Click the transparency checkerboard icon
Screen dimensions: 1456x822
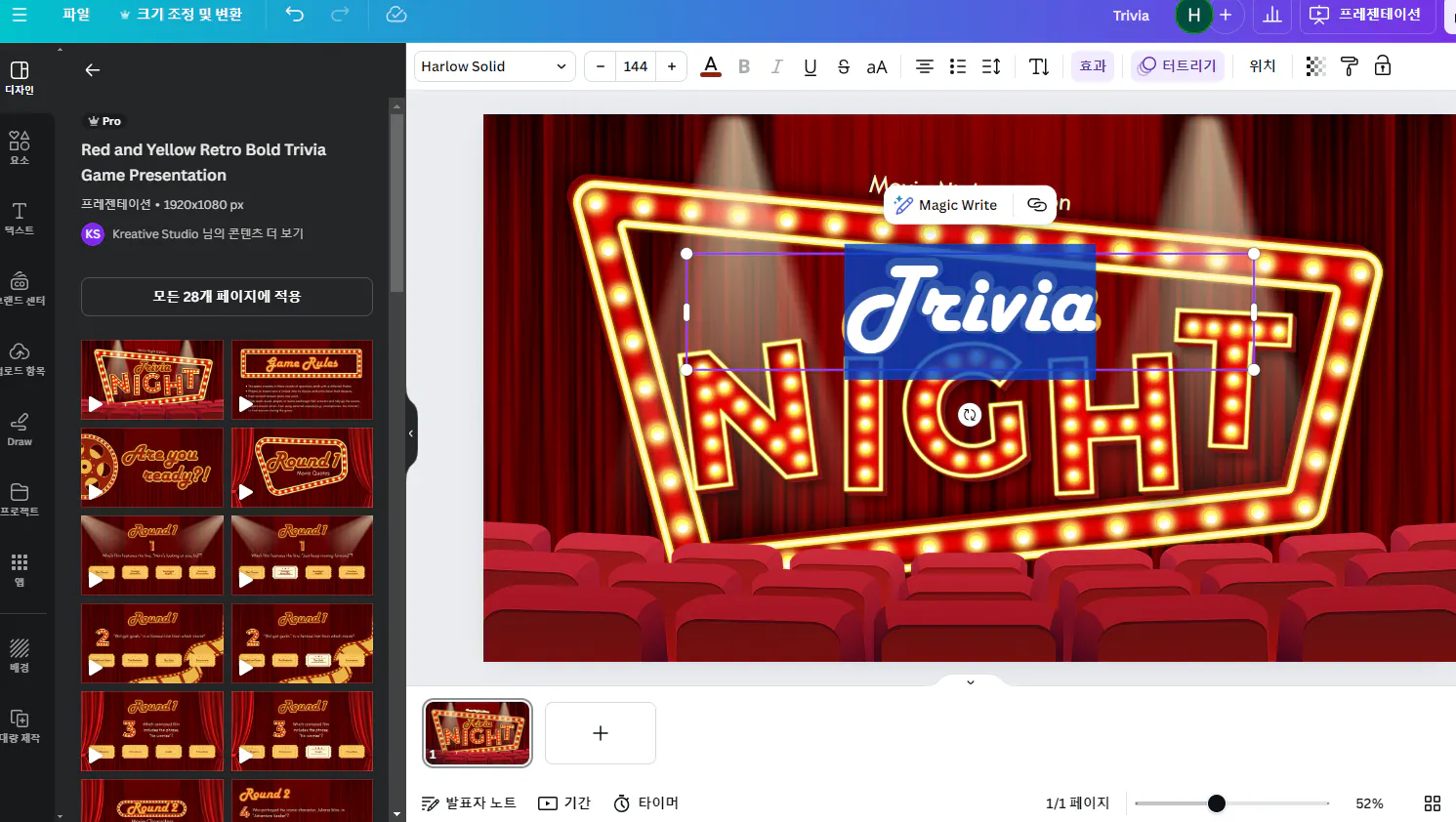pos(1315,66)
